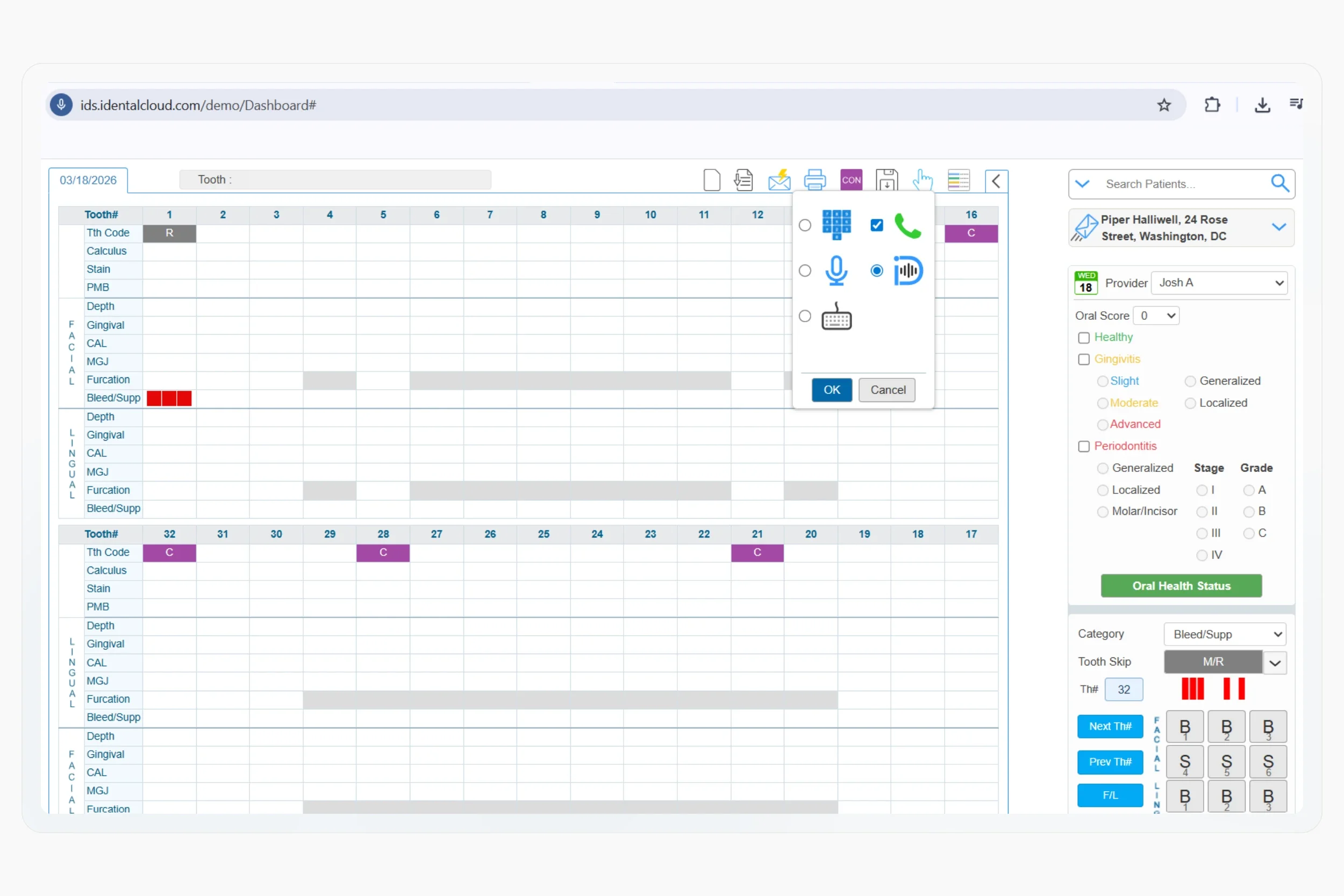
Task: Click the blank new page icon
Action: coord(711,180)
